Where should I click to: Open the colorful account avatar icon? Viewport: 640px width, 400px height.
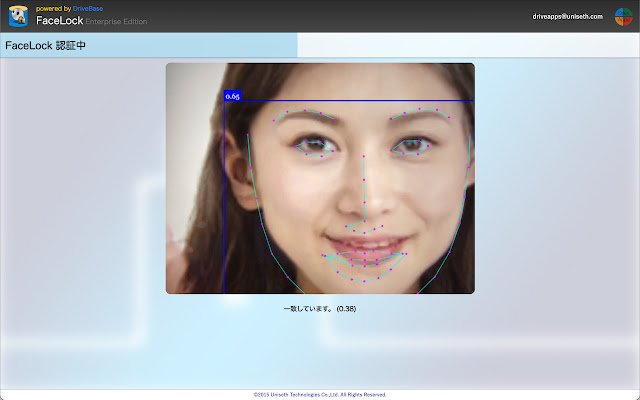[623, 17]
